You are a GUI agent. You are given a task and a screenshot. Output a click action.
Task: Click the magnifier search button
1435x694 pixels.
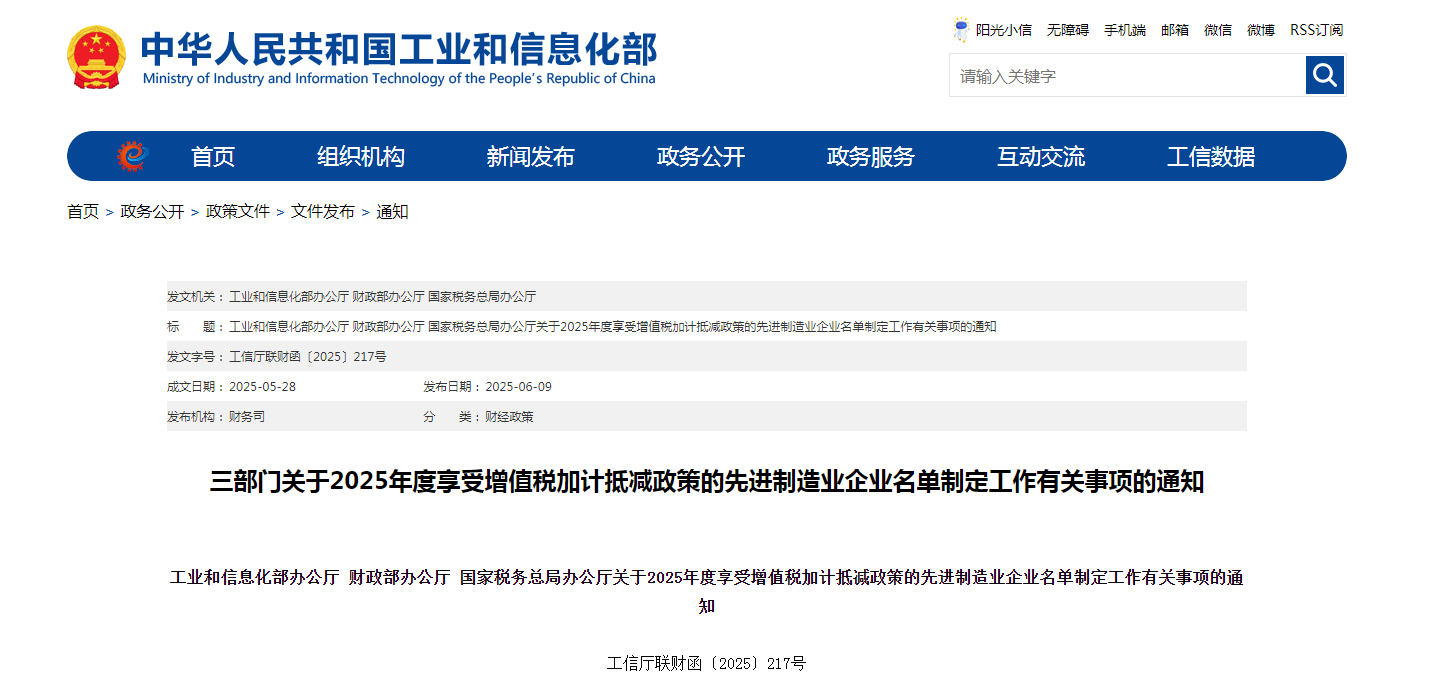[1325, 75]
